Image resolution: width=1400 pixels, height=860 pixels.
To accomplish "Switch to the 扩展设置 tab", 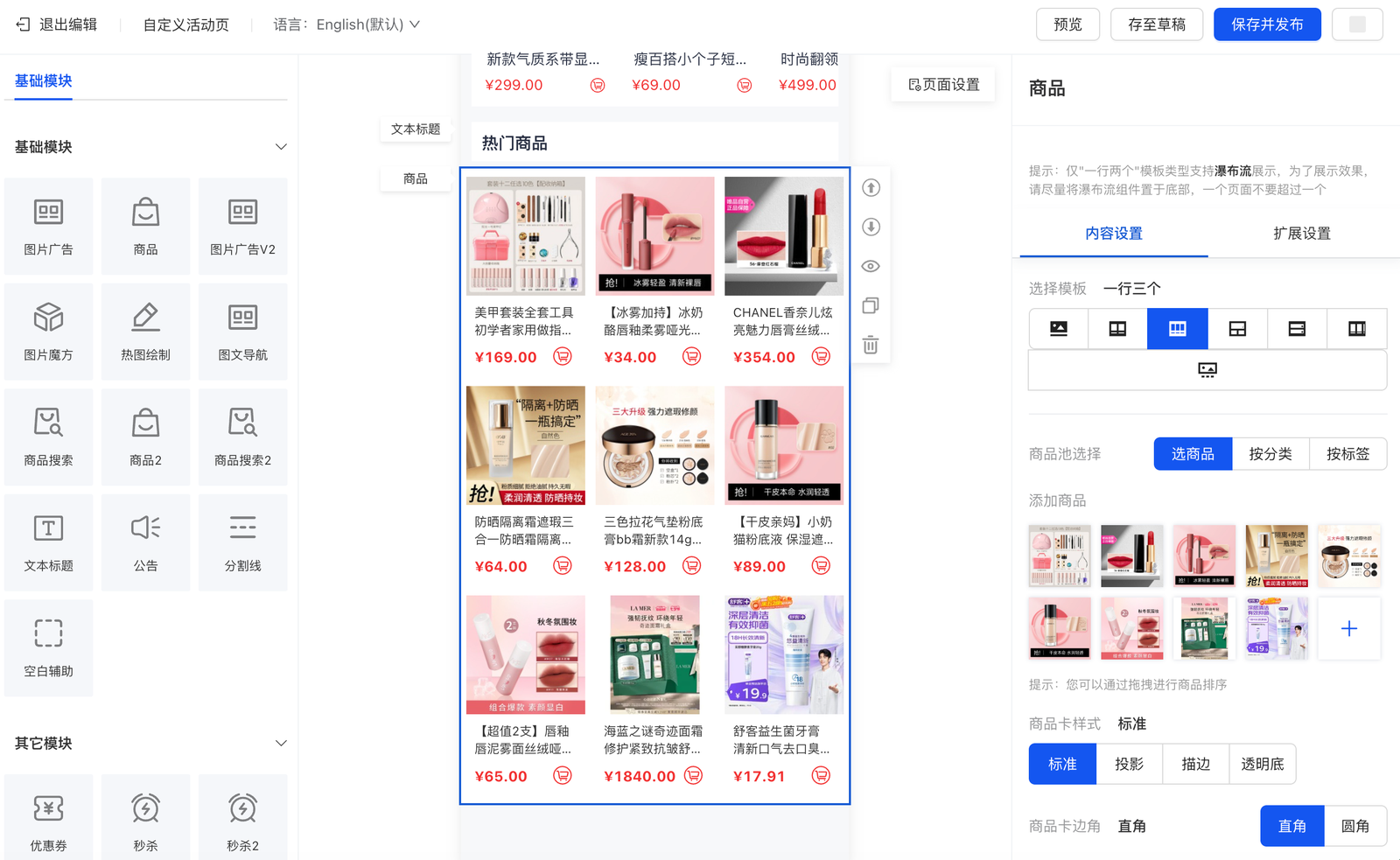I will pos(1301,234).
